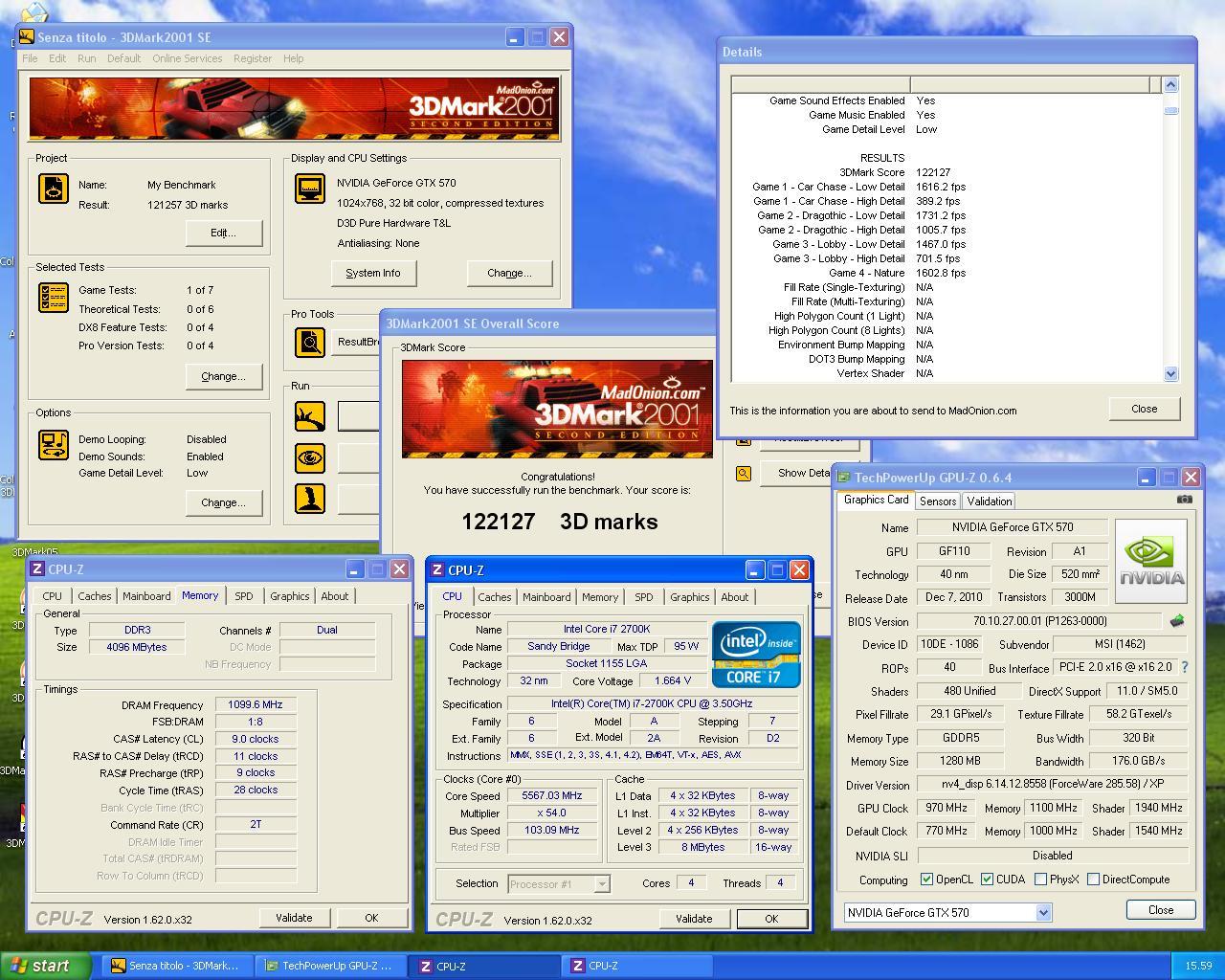Click the DRAM Frequency value field
The height and width of the screenshot is (980, 1225).
(256, 704)
